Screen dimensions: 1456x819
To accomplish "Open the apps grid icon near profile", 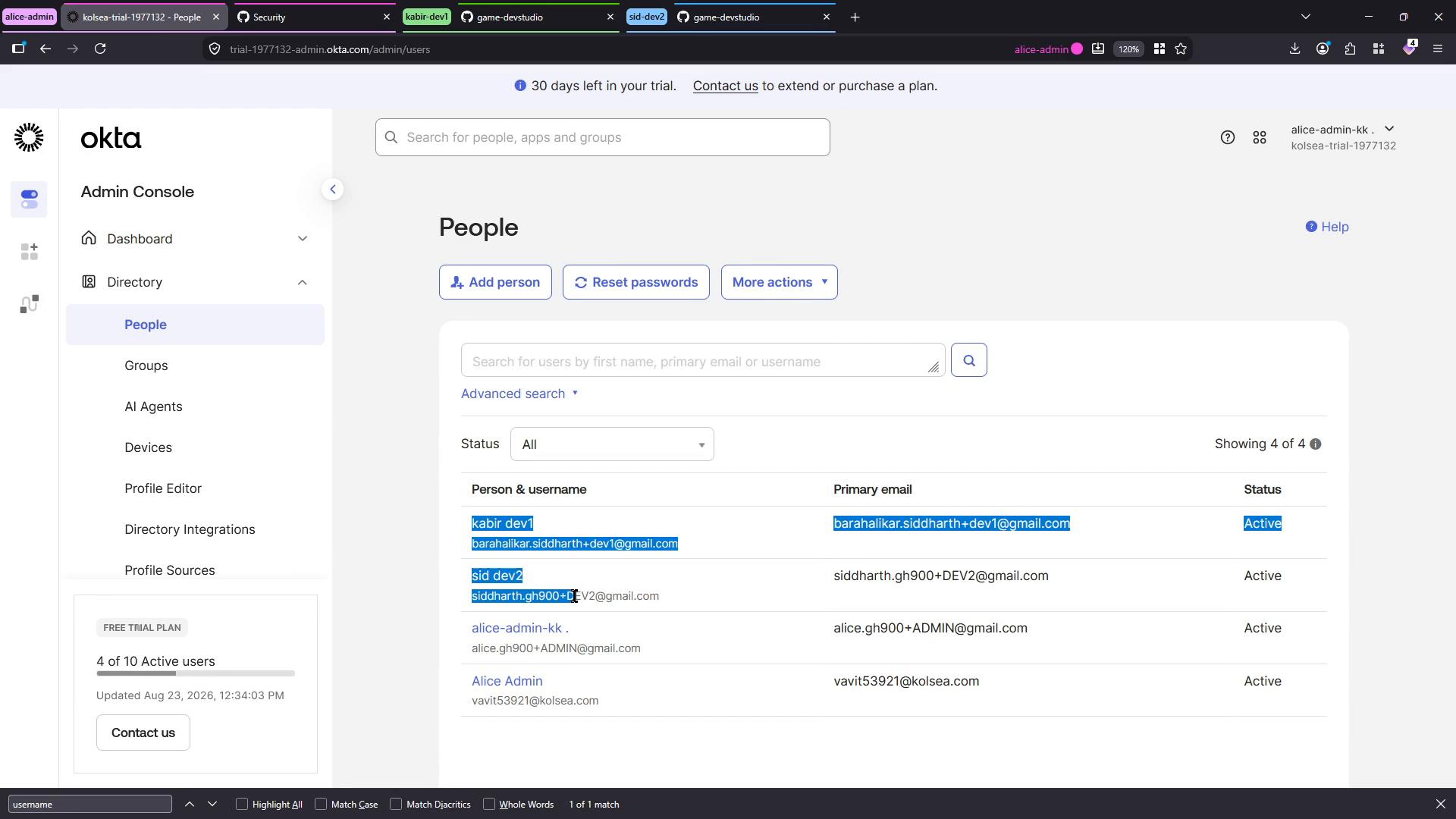I will 1260,137.
